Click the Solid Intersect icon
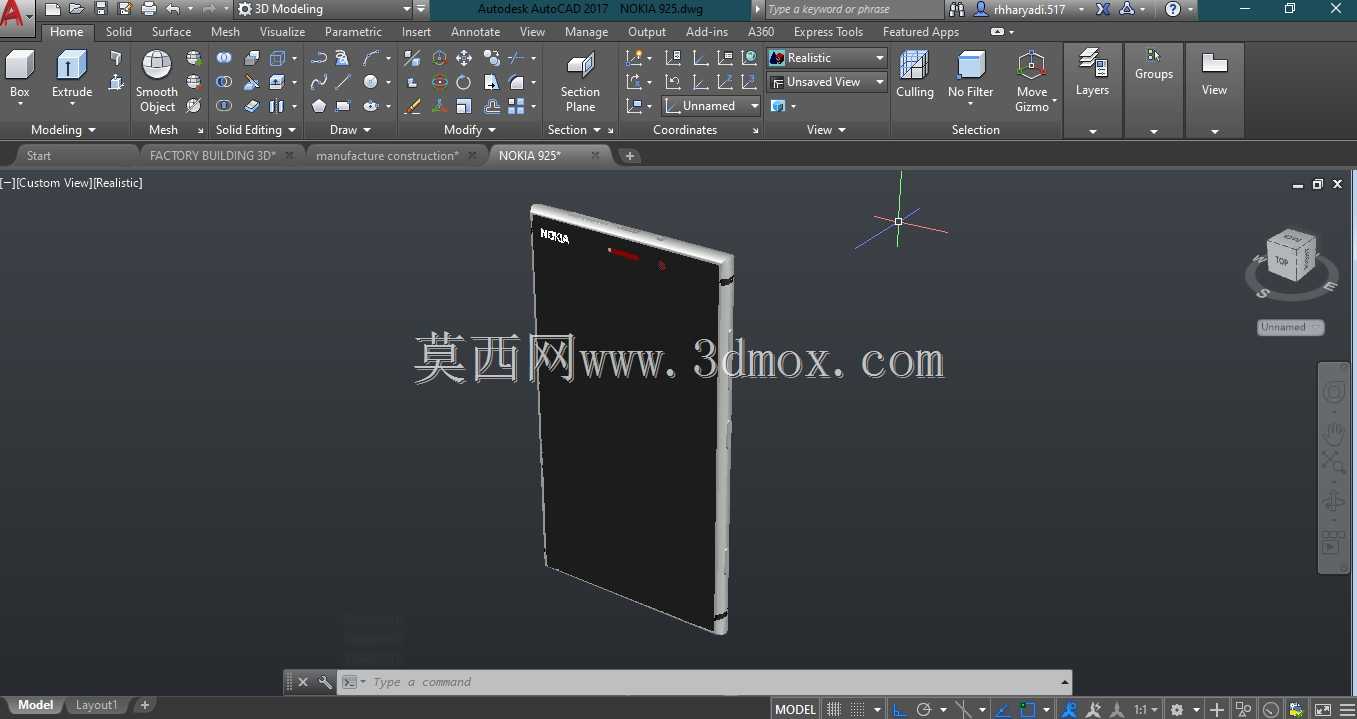This screenshot has width=1357, height=719. (x=224, y=106)
